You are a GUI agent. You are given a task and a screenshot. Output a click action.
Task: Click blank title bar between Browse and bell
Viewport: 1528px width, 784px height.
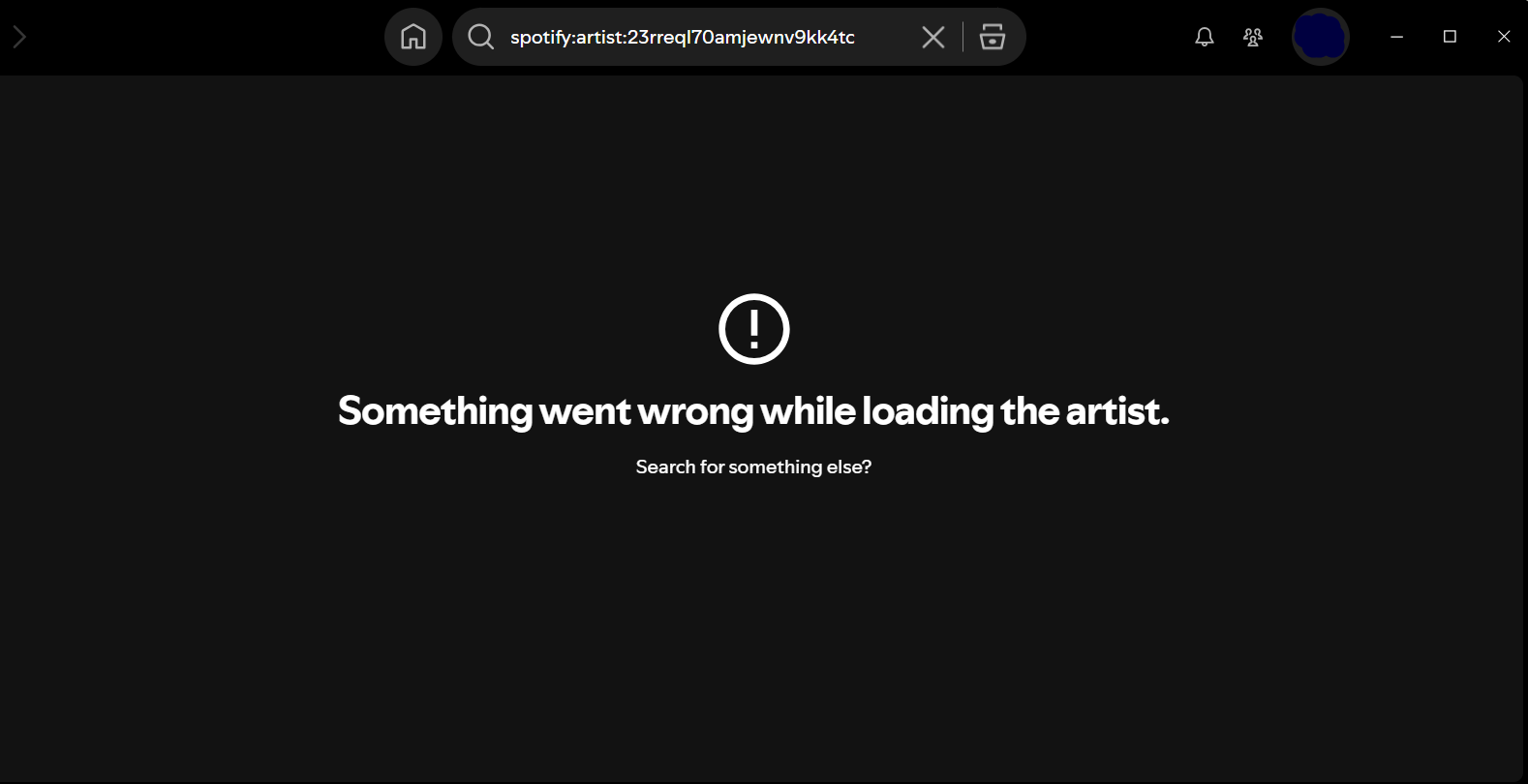[x=1109, y=37]
